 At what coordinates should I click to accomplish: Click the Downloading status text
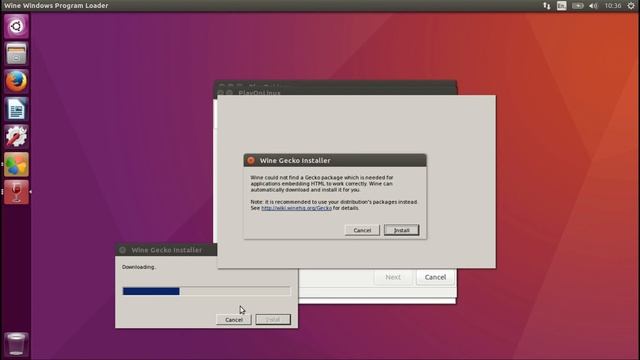click(x=138, y=267)
